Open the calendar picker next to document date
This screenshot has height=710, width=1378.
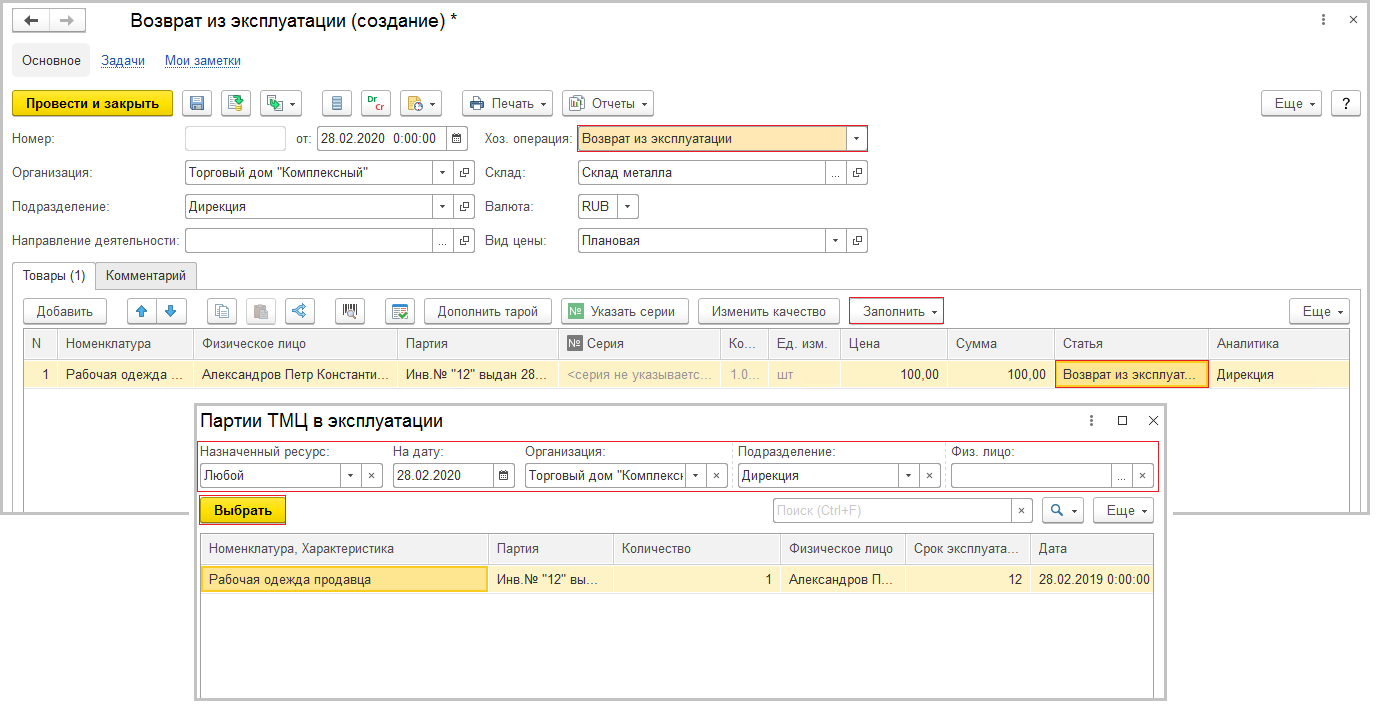456,139
